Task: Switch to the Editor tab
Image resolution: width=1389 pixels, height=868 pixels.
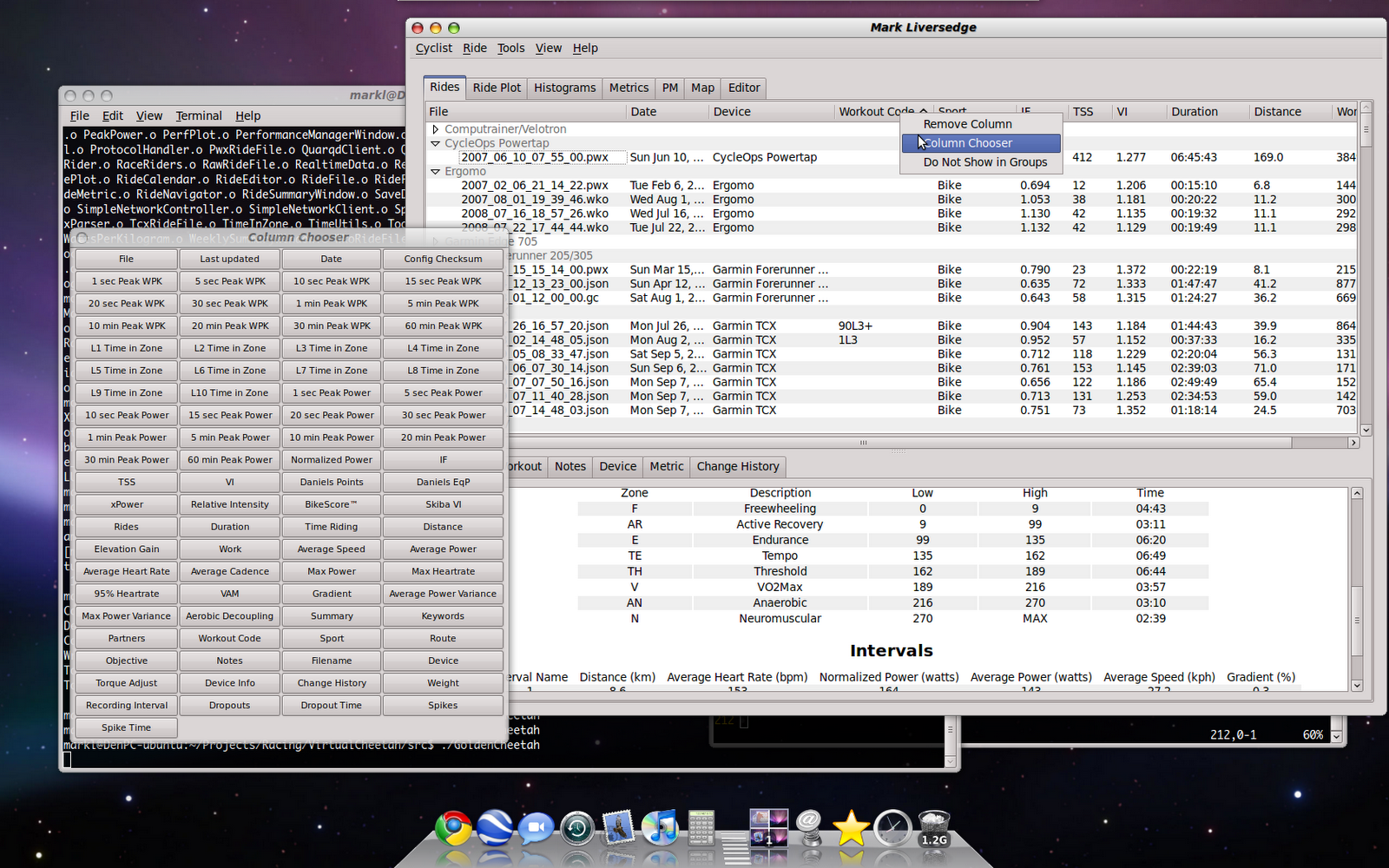Action: tap(744, 88)
